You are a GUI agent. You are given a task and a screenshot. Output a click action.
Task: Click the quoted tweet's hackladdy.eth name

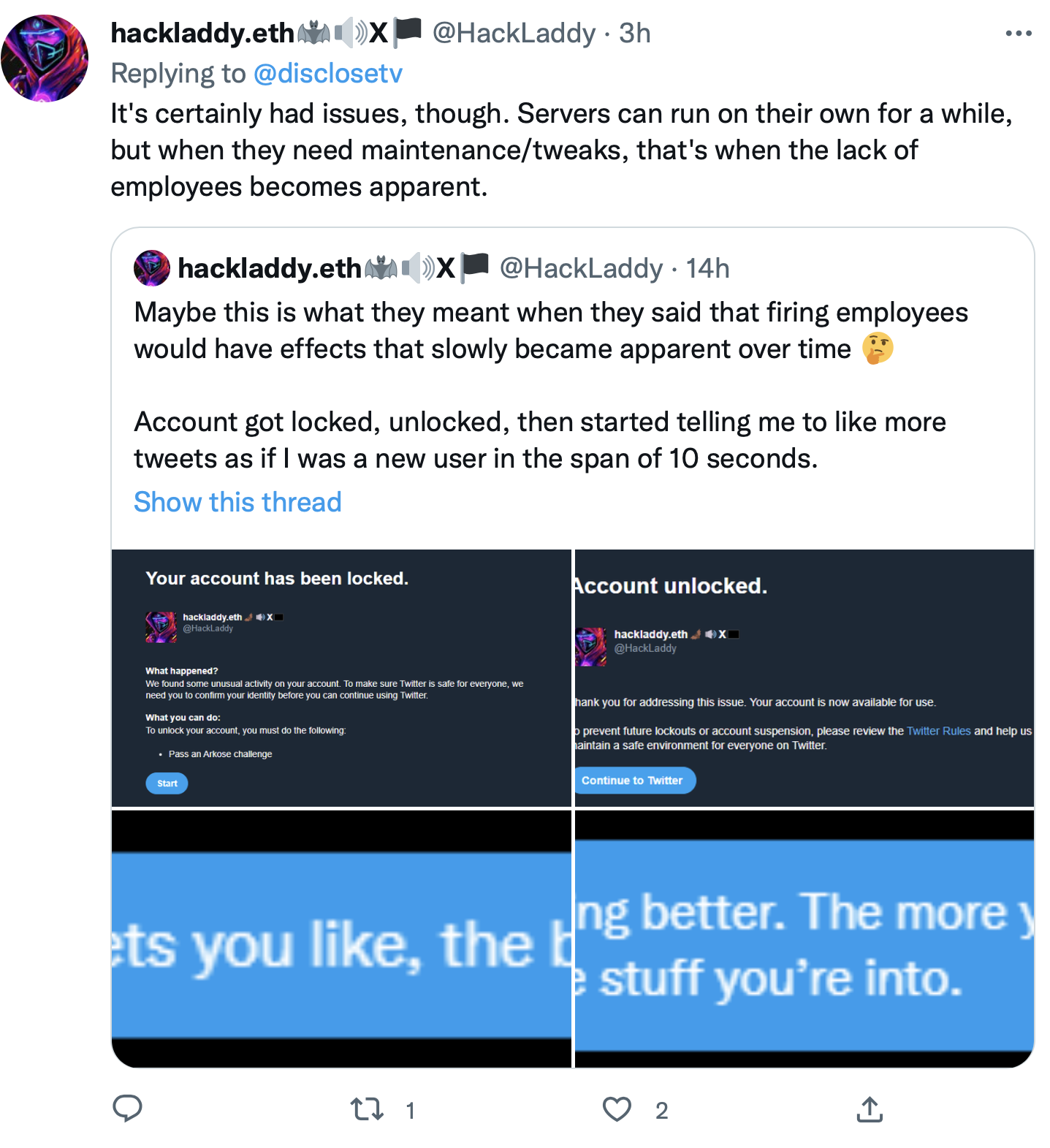(270, 269)
